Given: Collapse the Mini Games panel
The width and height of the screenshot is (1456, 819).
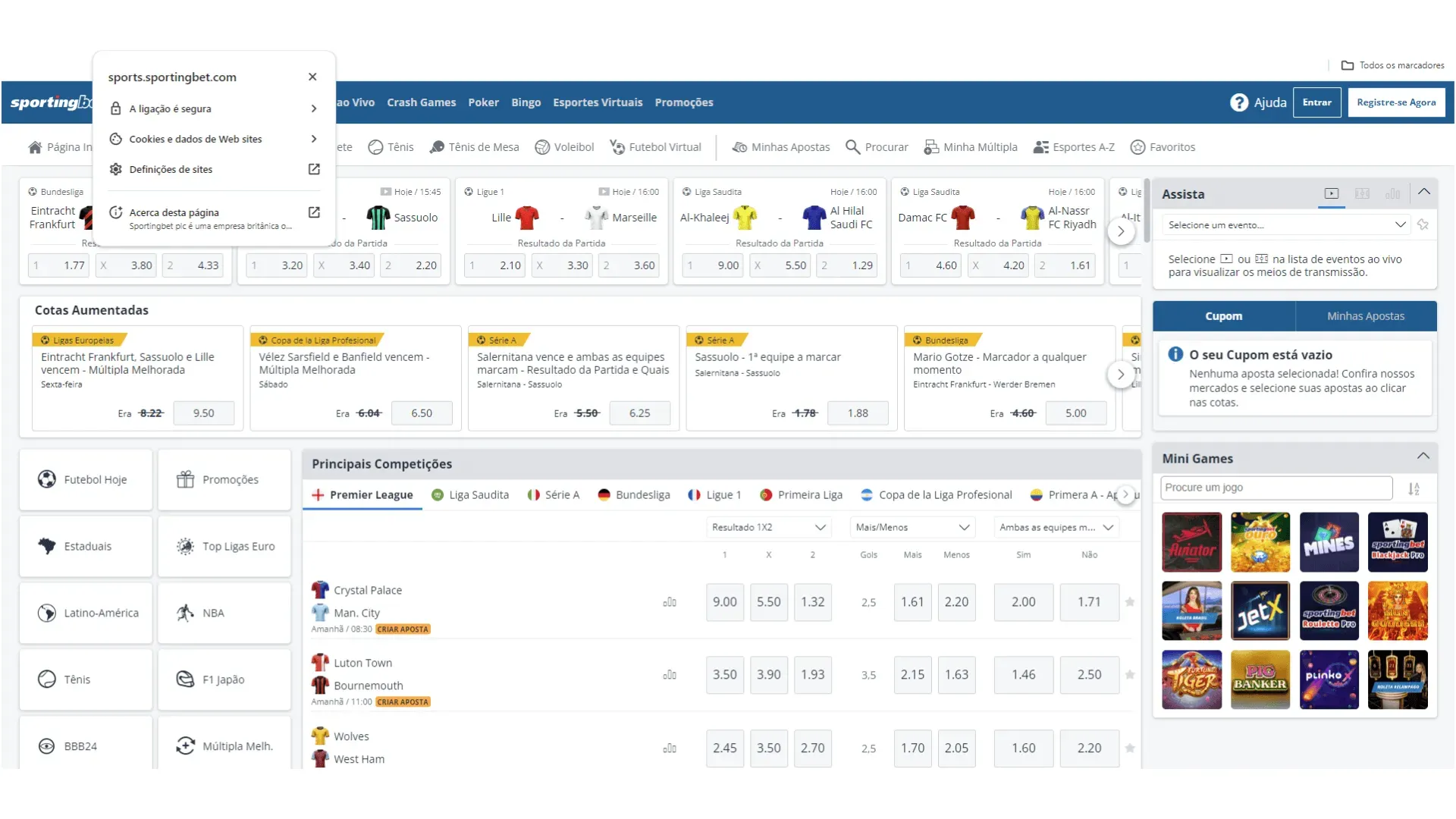Looking at the screenshot, I should 1422,457.
